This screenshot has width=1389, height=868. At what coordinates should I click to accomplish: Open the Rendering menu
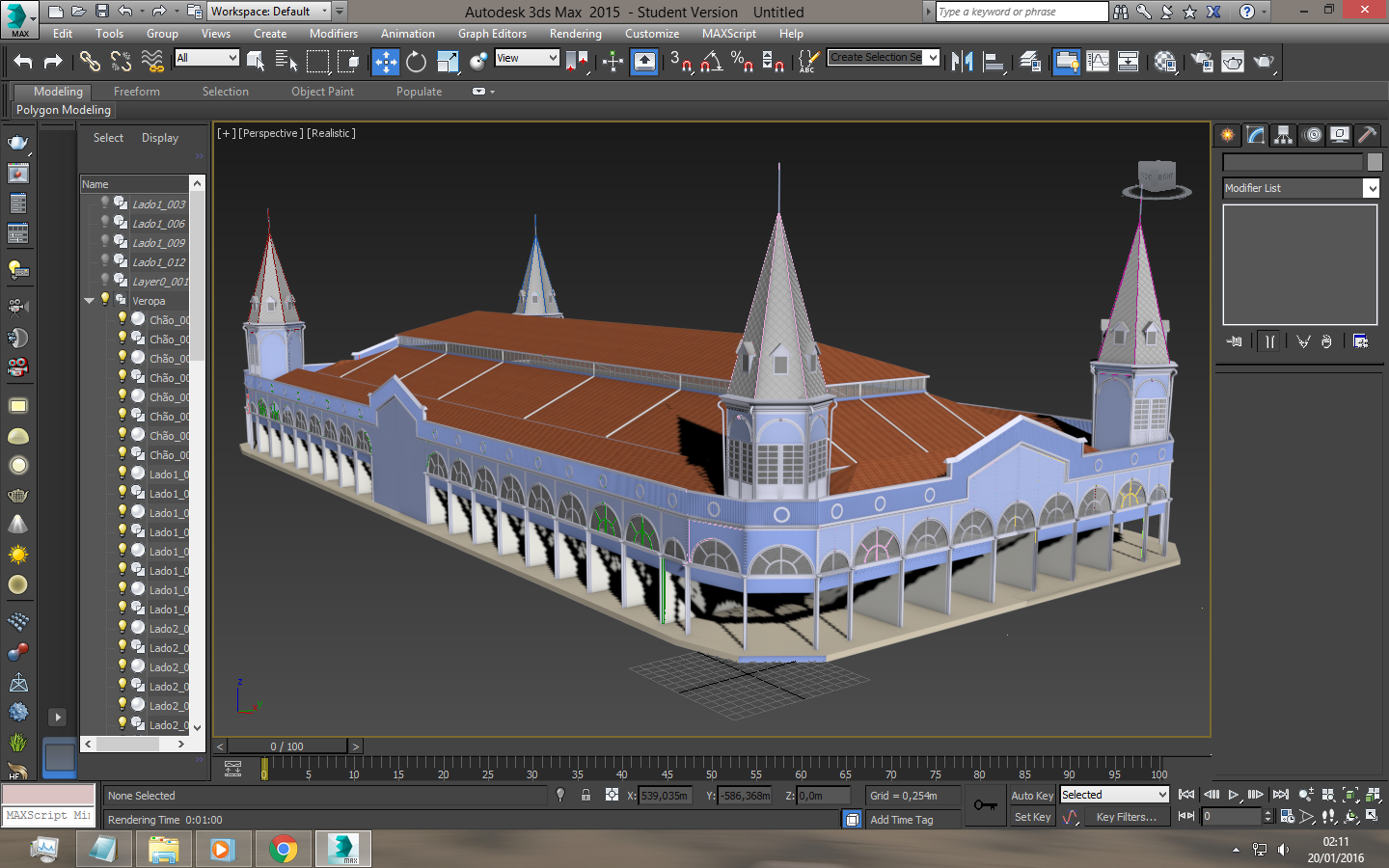(575, 34)
